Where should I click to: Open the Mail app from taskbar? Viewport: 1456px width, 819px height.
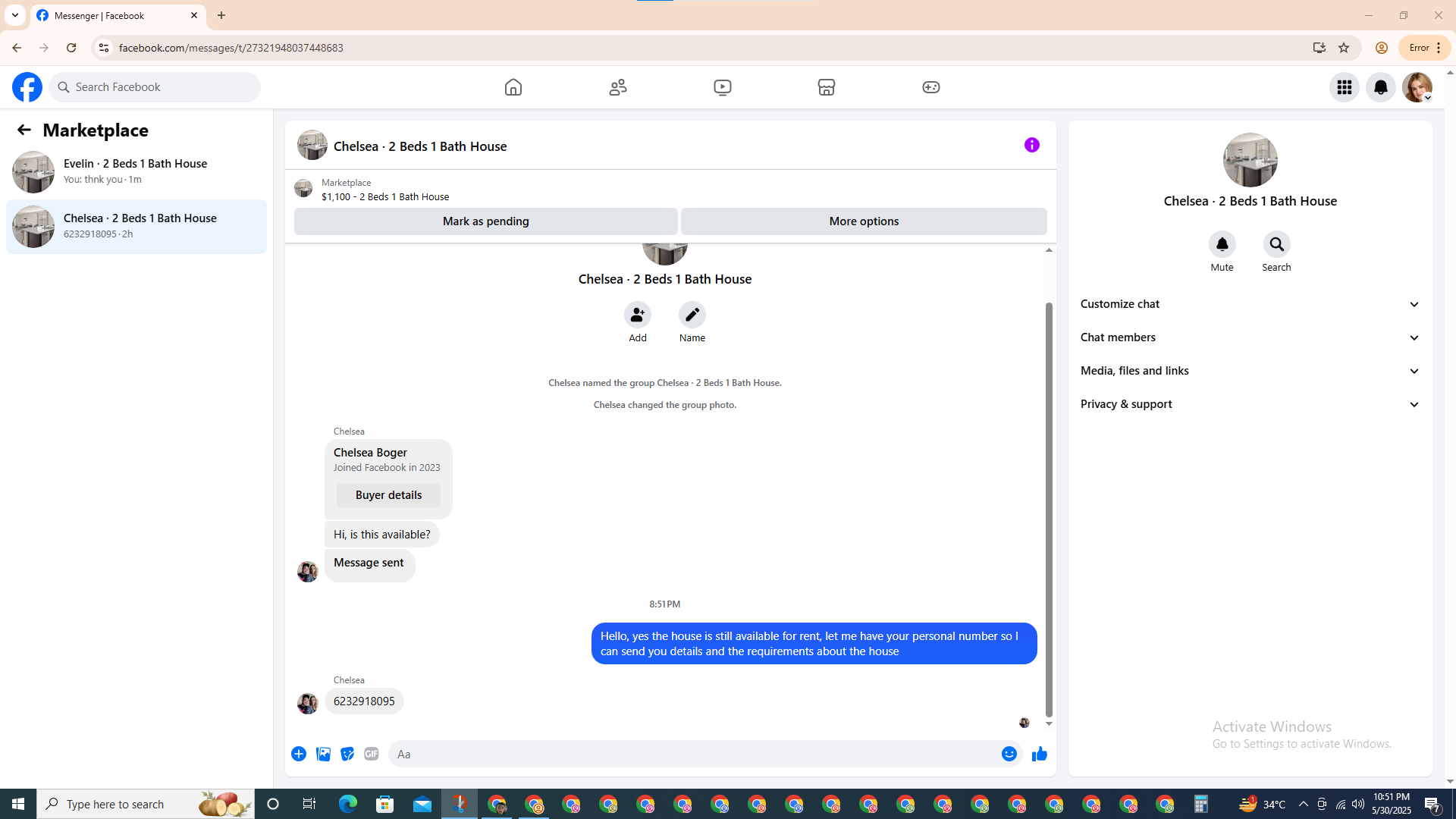(422, 804)
